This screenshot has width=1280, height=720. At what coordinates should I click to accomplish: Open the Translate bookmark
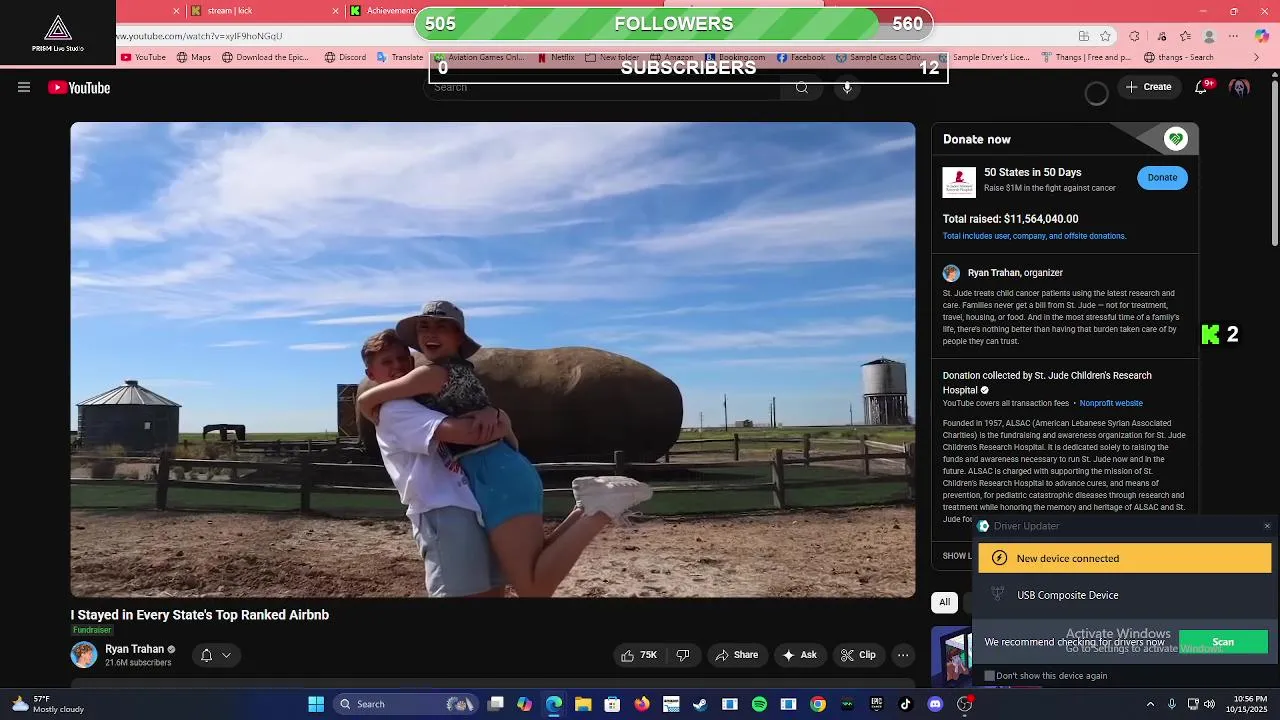pos(400,57)
